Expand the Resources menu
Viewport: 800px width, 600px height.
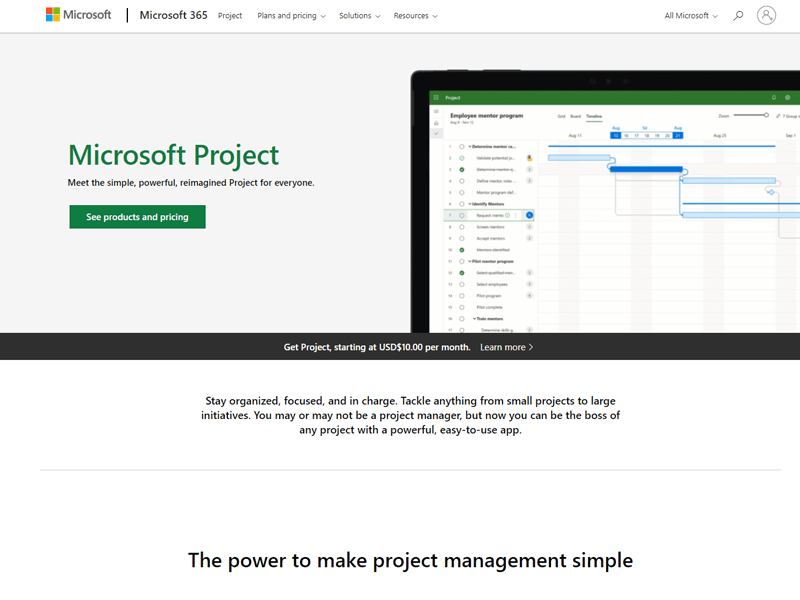[x=415, y=16]
